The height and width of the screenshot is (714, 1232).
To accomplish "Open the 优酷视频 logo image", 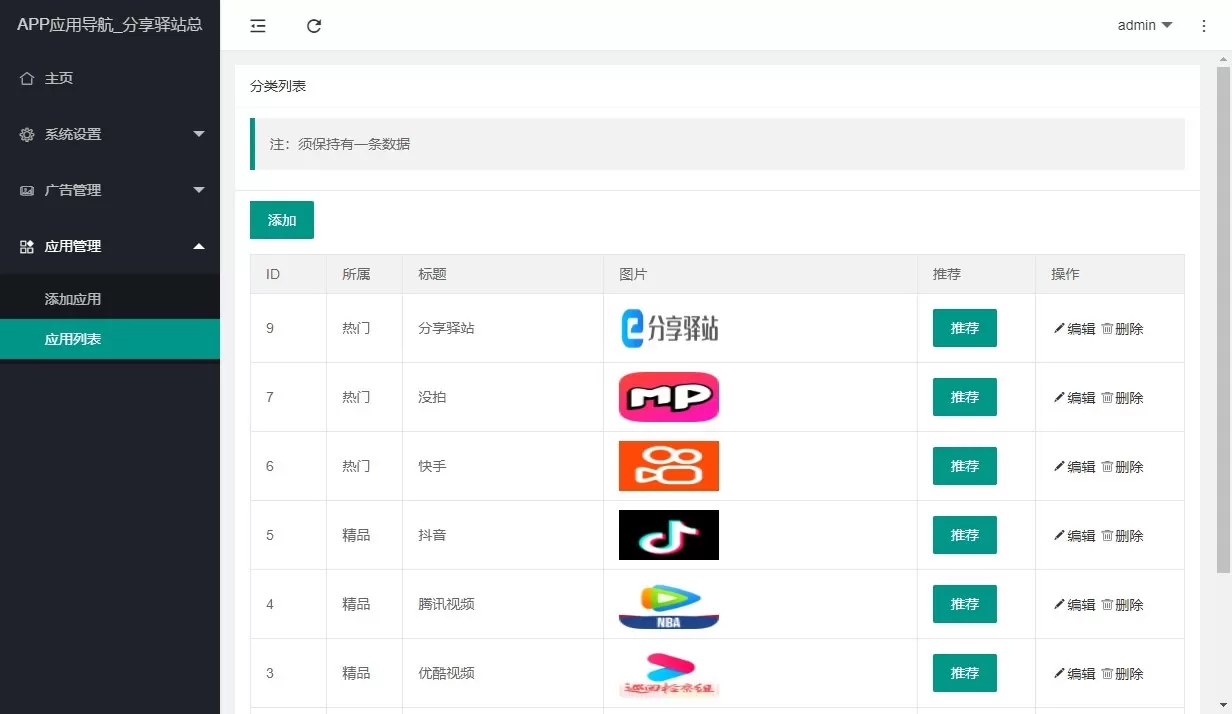I will 669,673.
